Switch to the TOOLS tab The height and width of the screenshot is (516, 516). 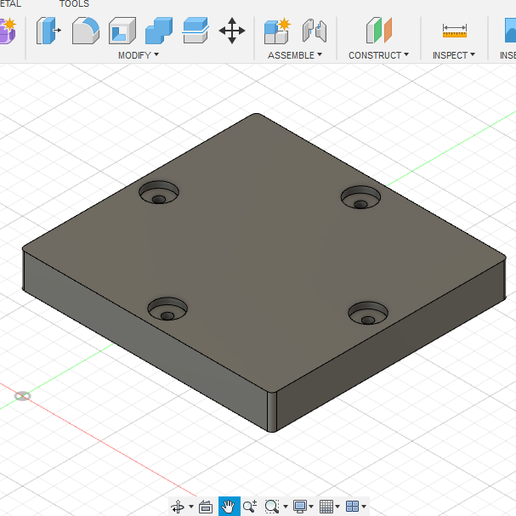point(74,4)
